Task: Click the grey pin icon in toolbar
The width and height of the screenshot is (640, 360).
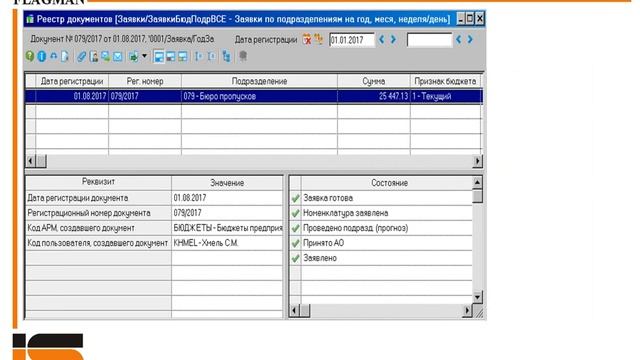Action: 243,56
